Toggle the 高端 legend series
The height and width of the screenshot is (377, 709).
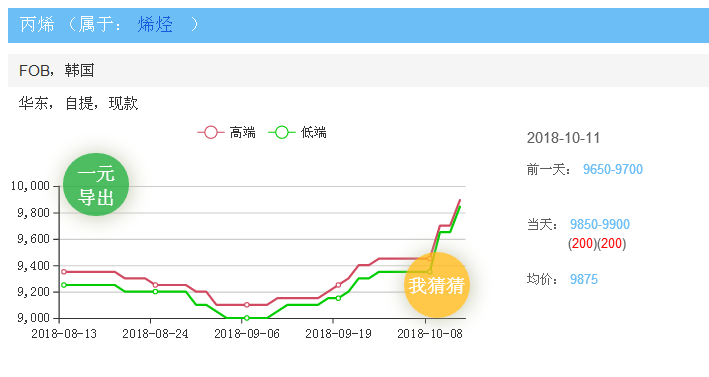[x=227, y=132]
